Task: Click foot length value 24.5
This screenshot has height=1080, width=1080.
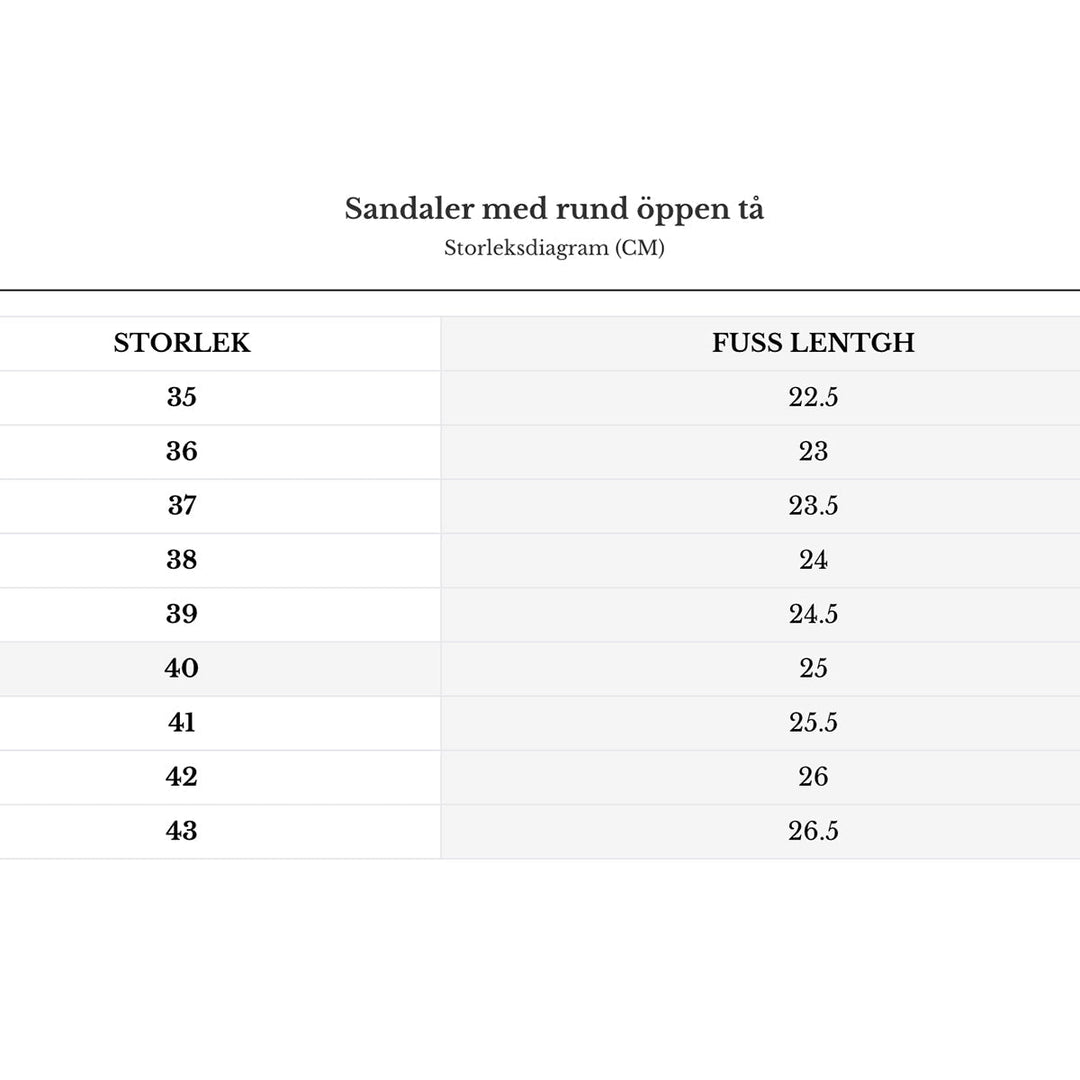Action: coord(813,614)
